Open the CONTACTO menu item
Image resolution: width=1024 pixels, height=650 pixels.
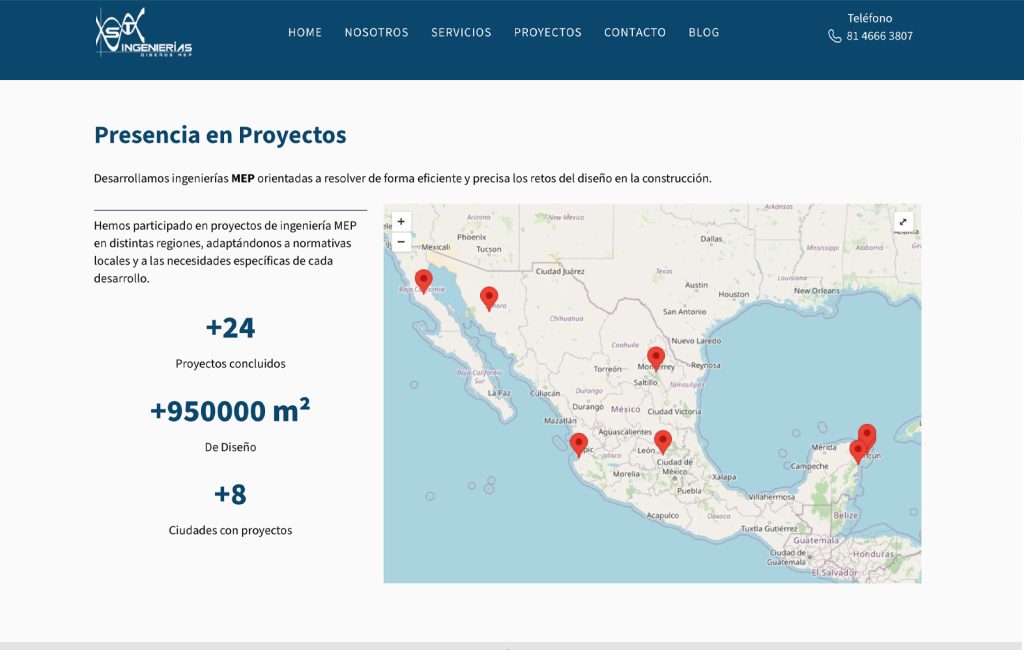(x=635, y=33)
